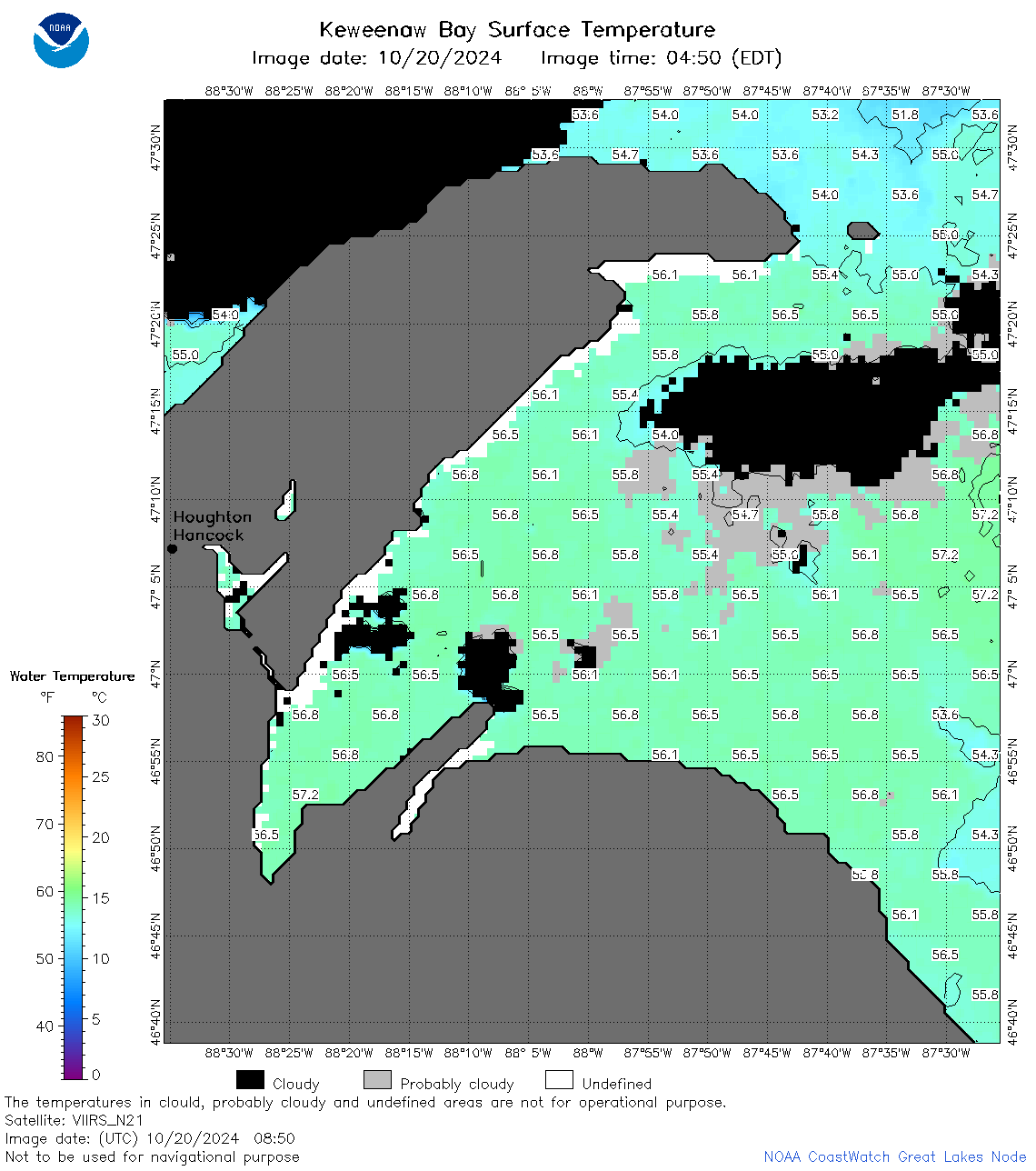Click the black Cloudy legend swatch
Viewport: 1036px width, 1171px height.
click(250, 1080)
